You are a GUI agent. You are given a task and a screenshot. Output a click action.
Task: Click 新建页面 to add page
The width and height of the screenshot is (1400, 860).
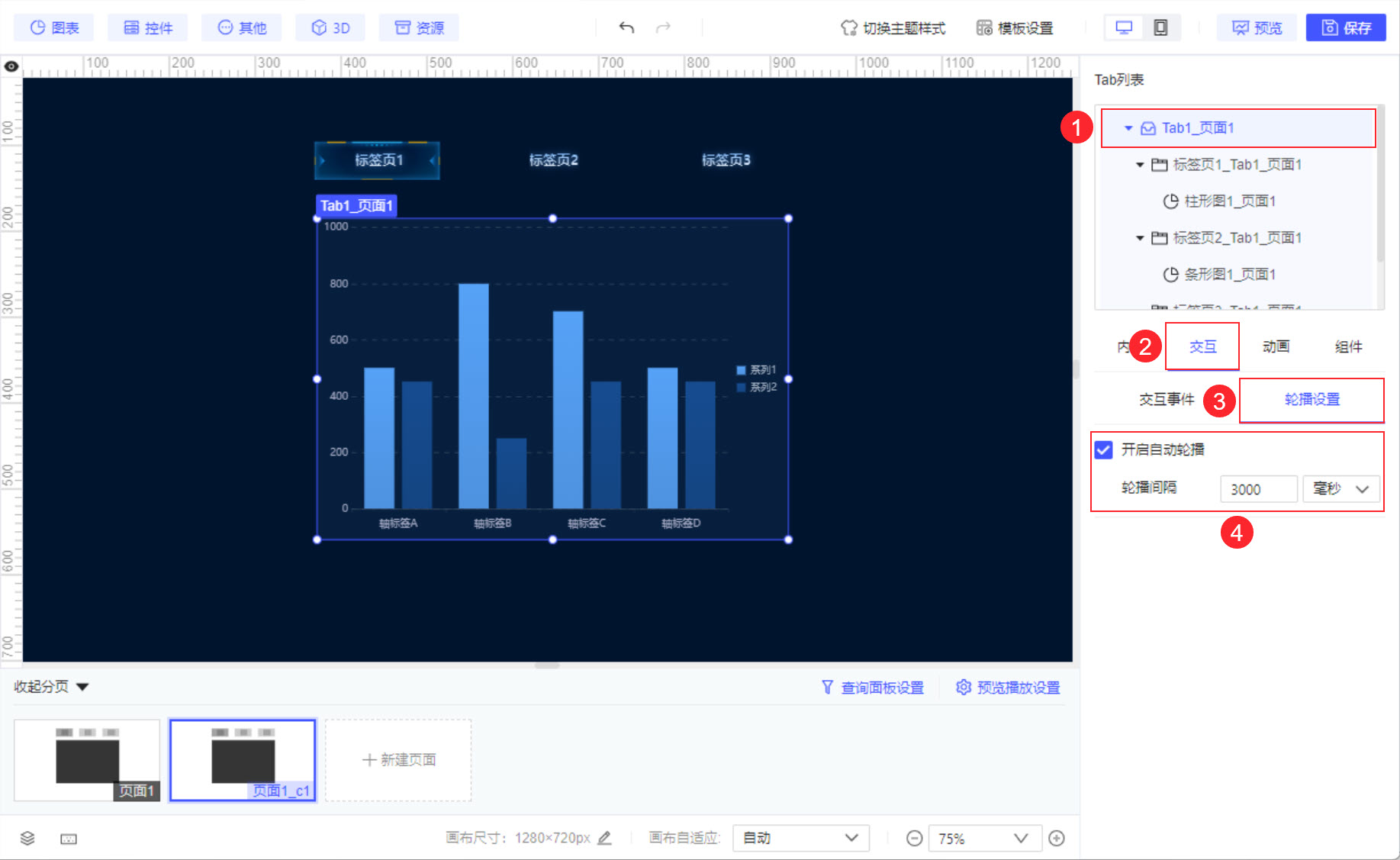click(398, 760)
